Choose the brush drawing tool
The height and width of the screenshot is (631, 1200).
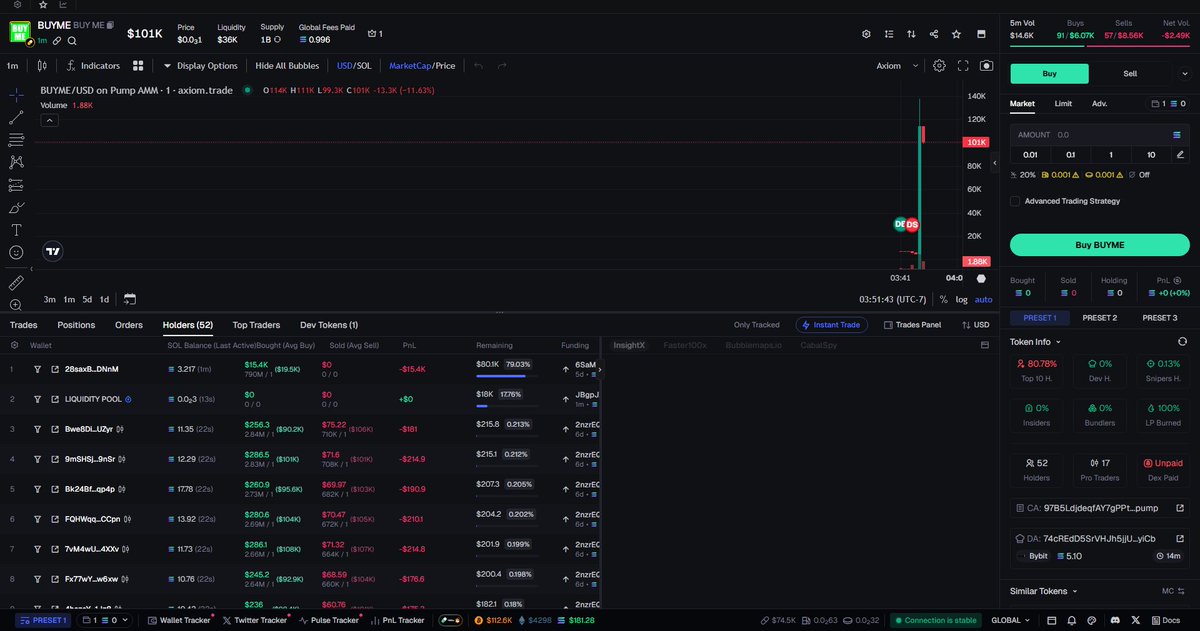pyautogui.click(x=16, y=207)
